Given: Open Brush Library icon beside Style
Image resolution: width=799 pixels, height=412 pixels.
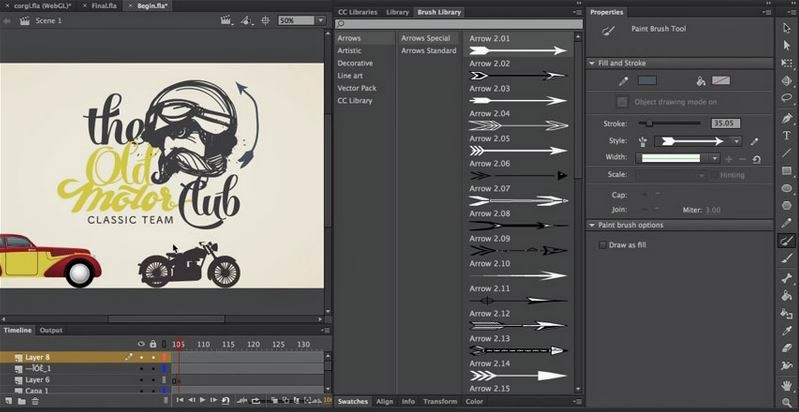Looking at the screenshot, I should (643, 141).
